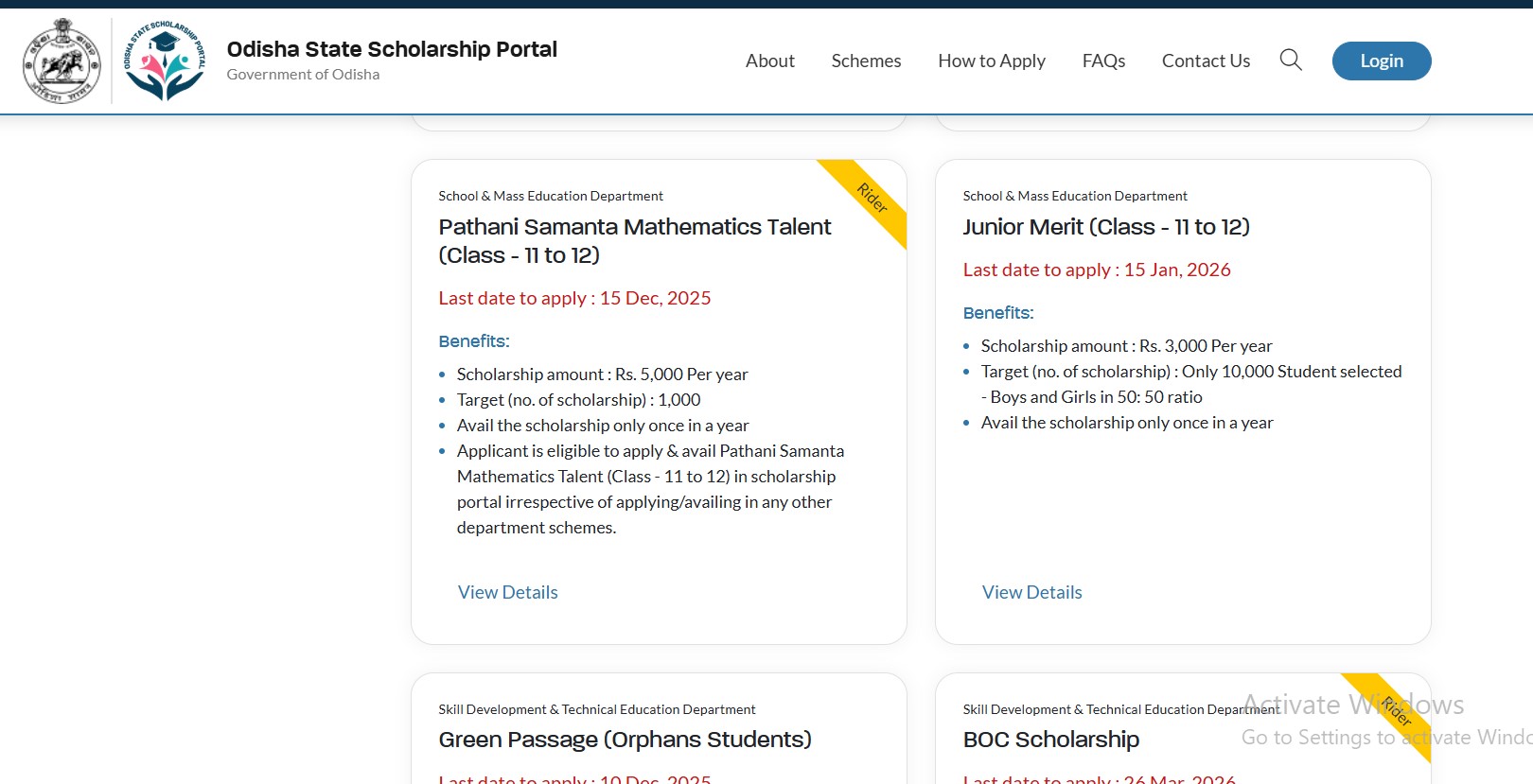Click 'Only 10,000 Student selected' target line
This screenshot has height=784, width=1533.
tap(1191, 384)
